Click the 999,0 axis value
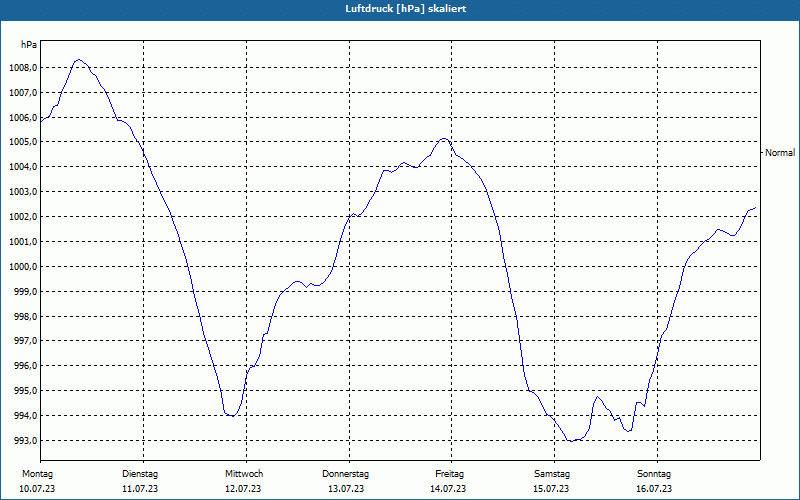The height and width of the screenshot is (500, 800). [25, 292]
